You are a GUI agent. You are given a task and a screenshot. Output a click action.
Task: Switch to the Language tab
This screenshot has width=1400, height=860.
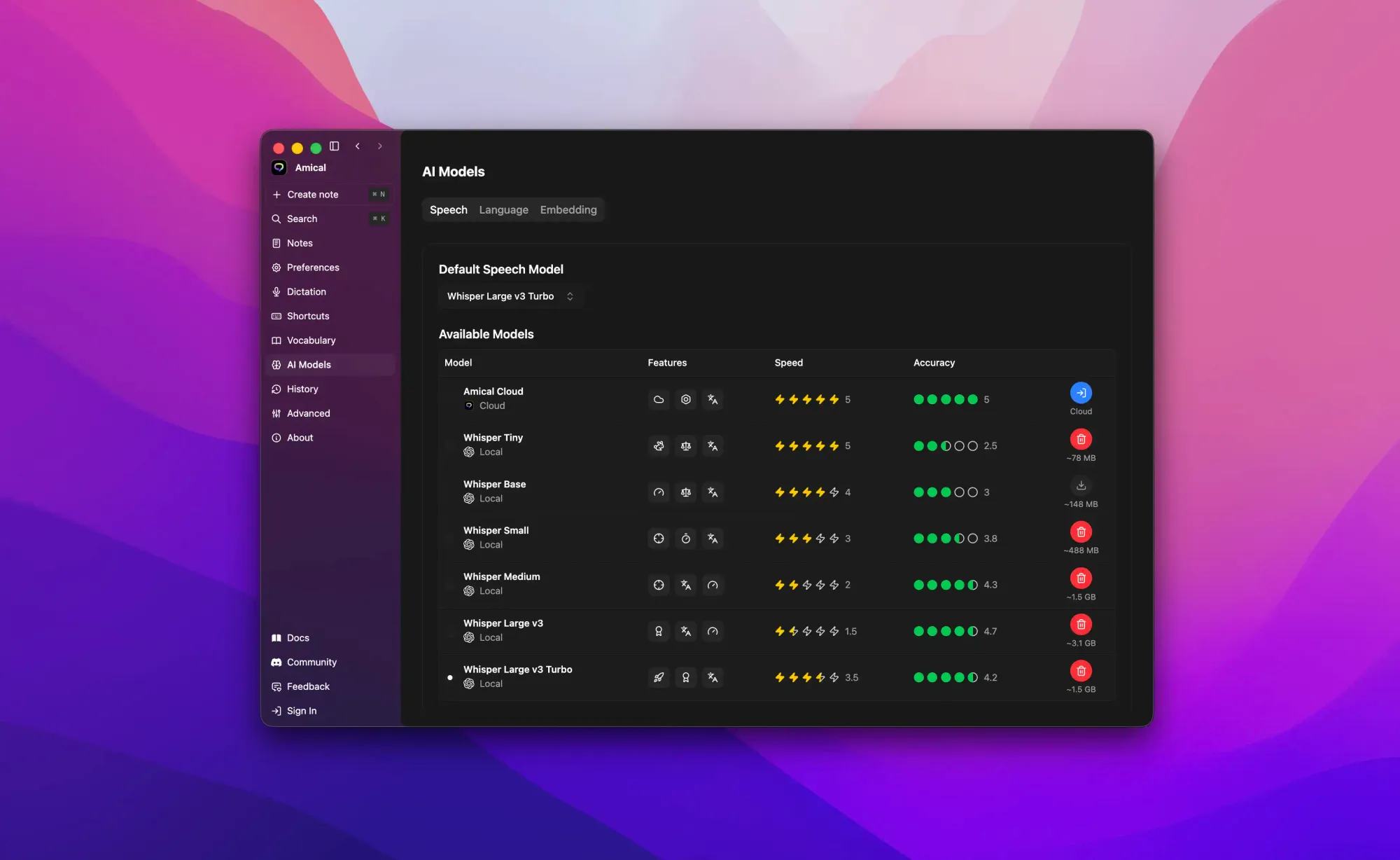pos(503,209)
